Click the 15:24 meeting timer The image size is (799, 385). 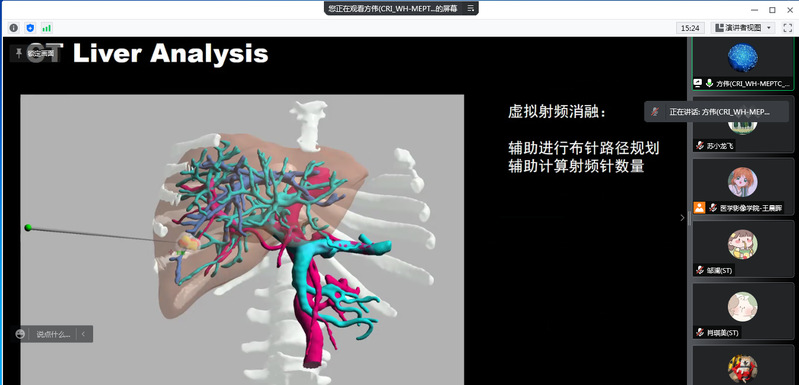coord(690,28)
